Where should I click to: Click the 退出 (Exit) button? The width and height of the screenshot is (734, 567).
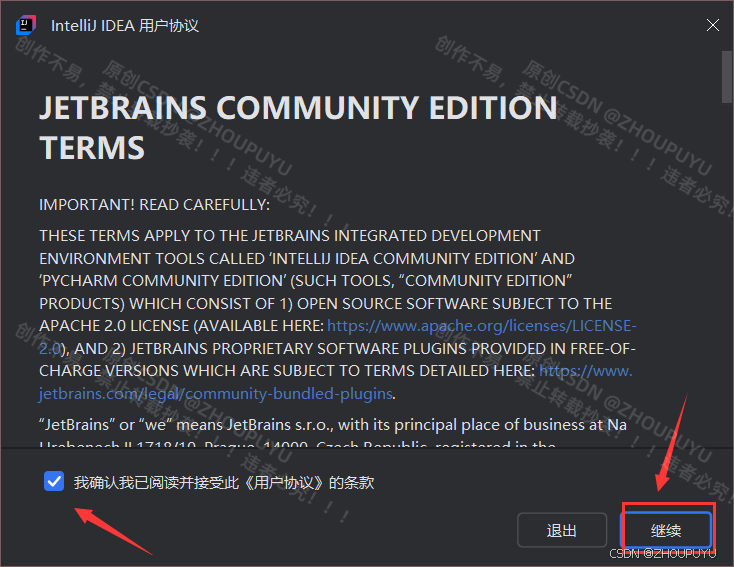point(562,530)
